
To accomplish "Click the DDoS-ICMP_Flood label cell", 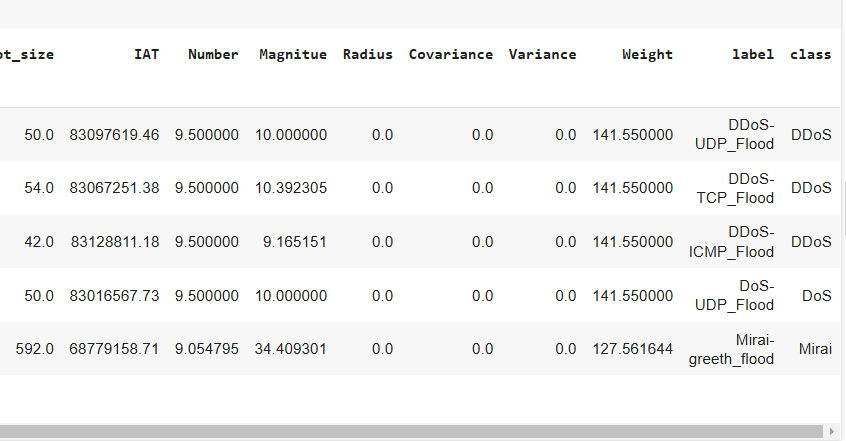I will click(732, 242).
